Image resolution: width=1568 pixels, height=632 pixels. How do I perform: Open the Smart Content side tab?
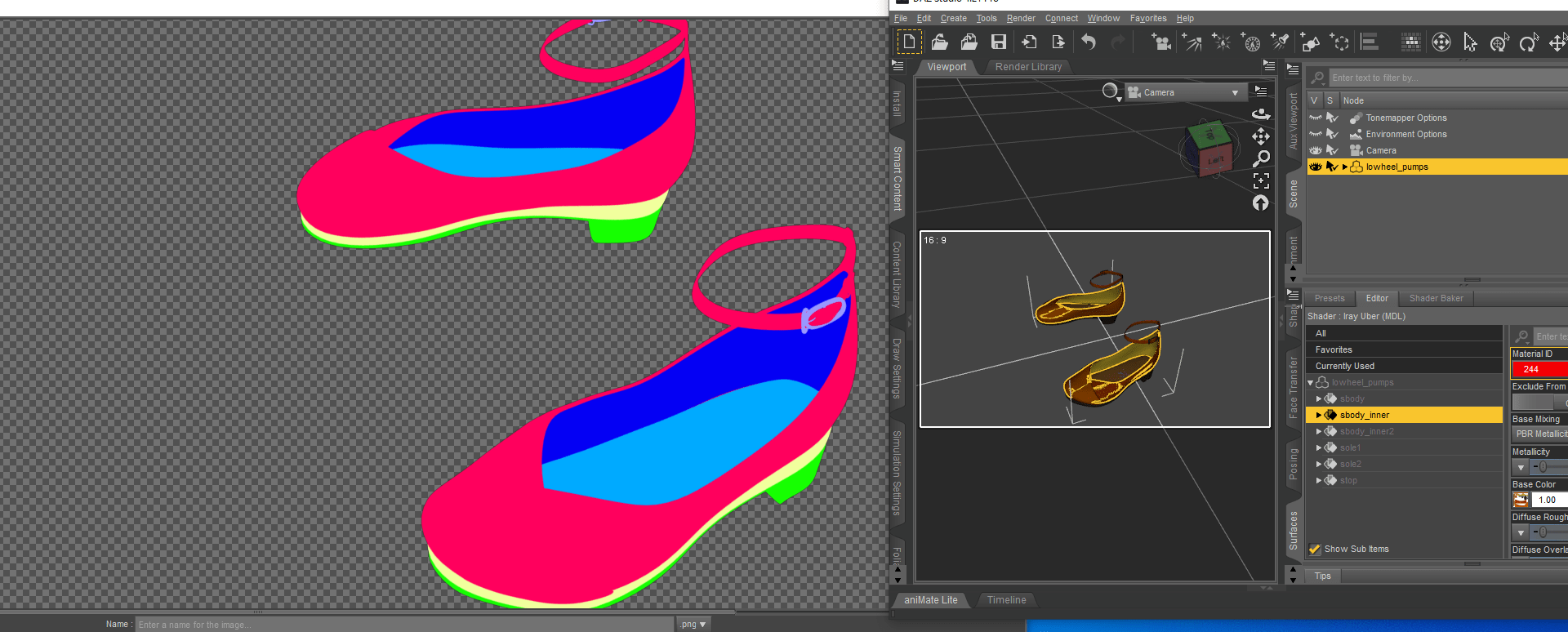click(898, 179)
